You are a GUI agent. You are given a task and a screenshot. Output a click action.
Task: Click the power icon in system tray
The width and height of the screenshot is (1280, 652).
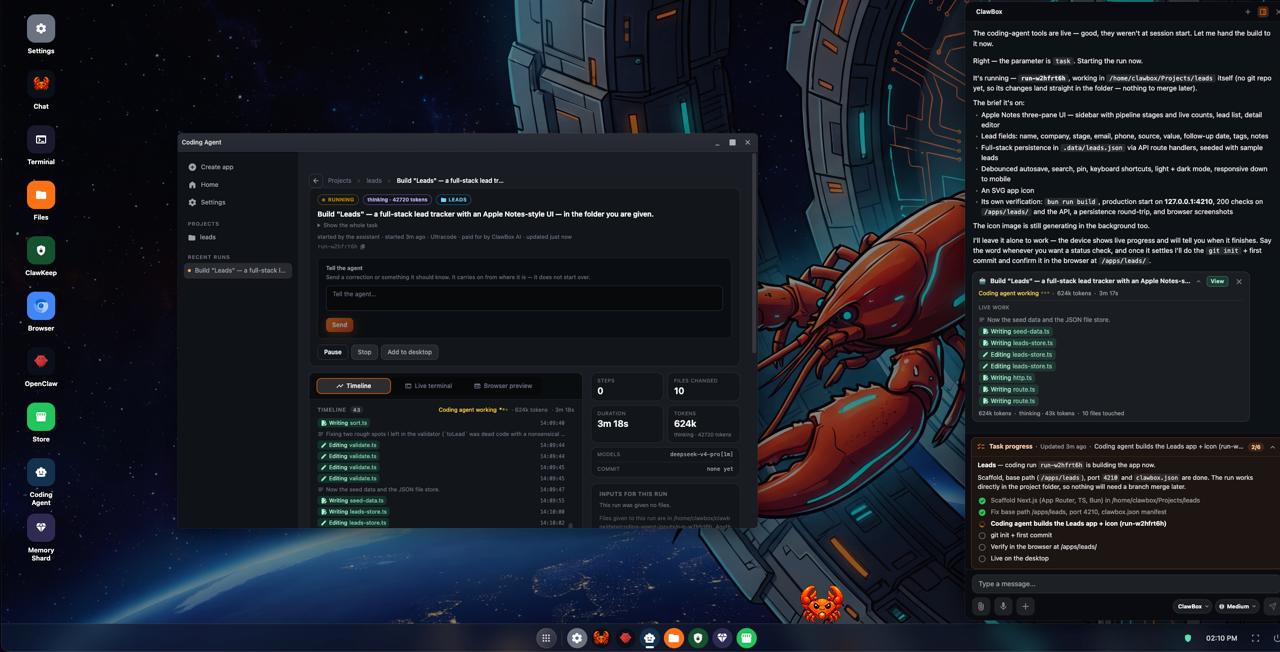pos(1276,638)
